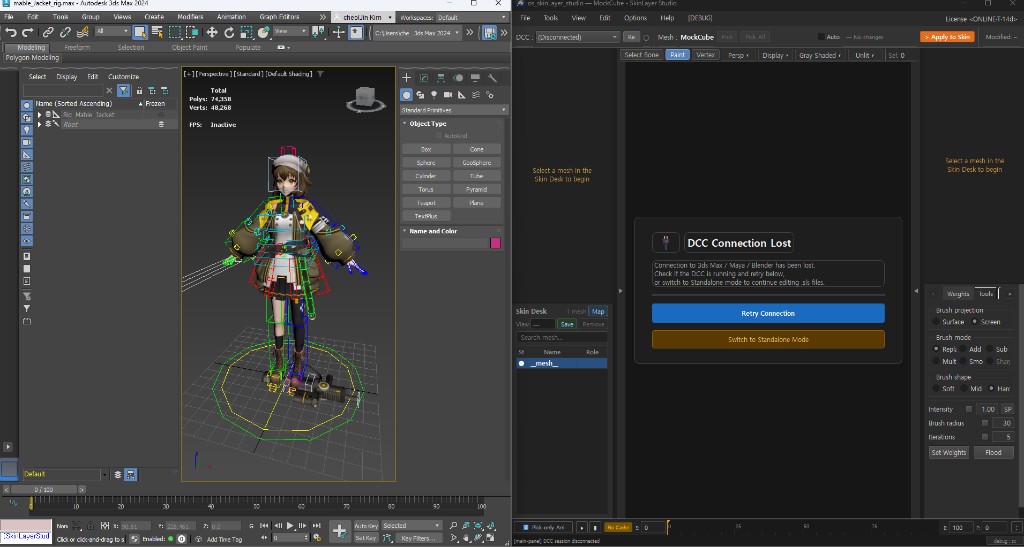The height and width of the screenshot is (547, 1024).
Task: Click Switch to Standalone Mode button
Action: point(768,339)
